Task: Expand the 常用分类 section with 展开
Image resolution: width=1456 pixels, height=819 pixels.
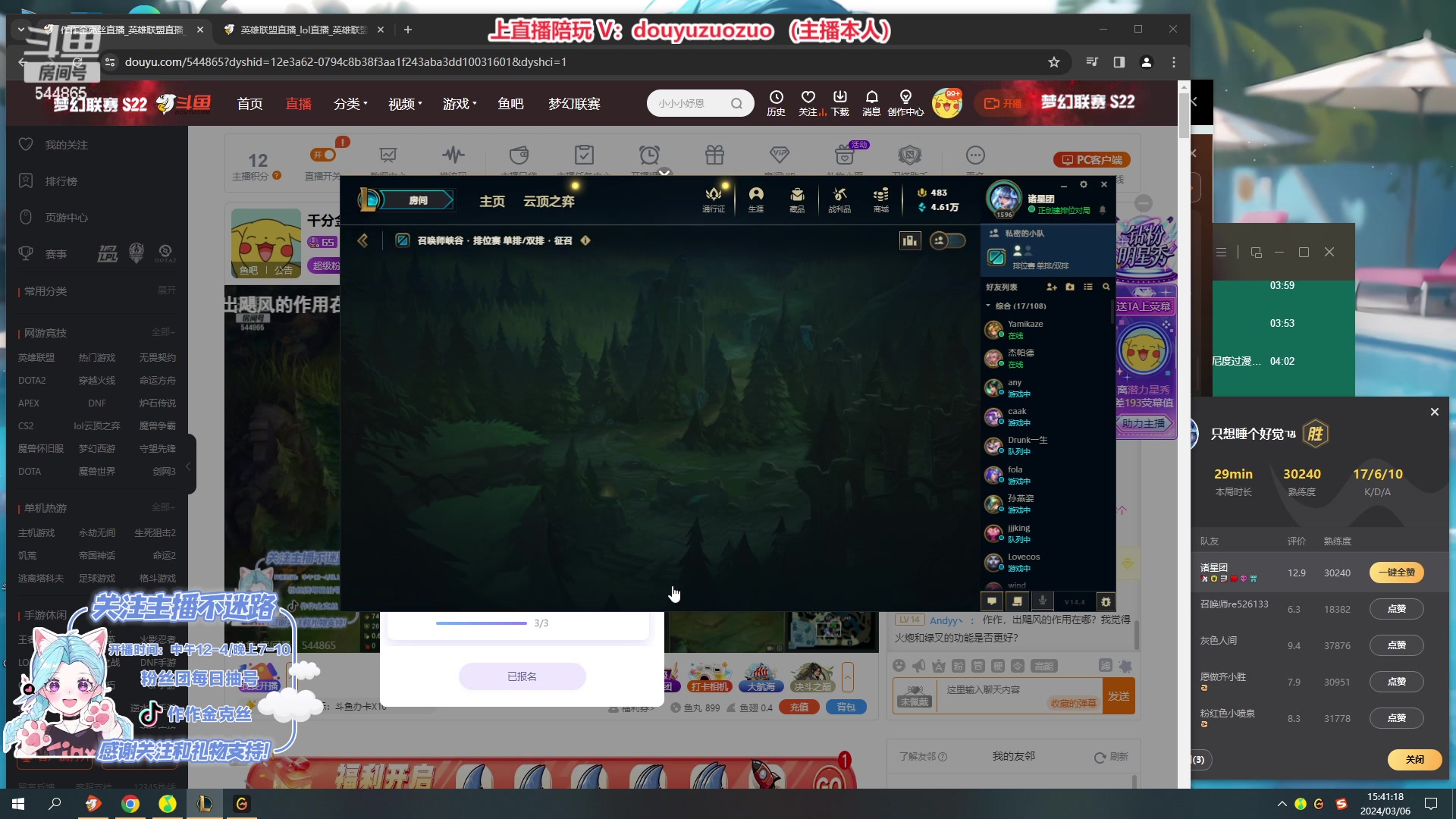Action: [x=167, y=290]
